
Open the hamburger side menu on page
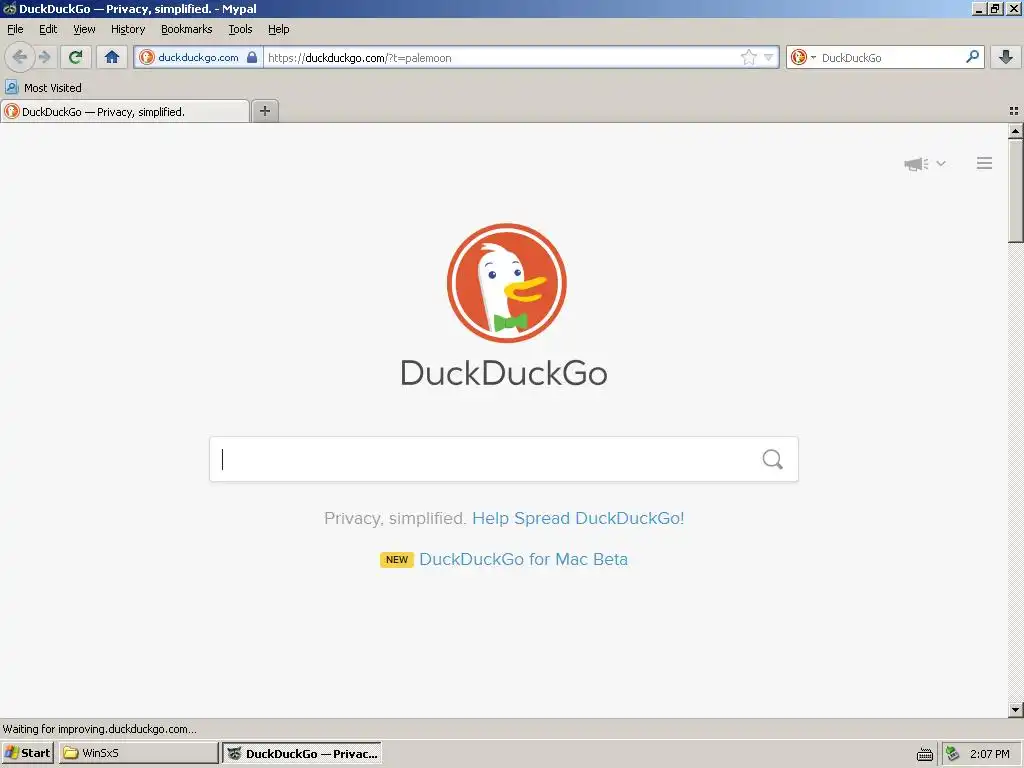click(x=984, y=163)
